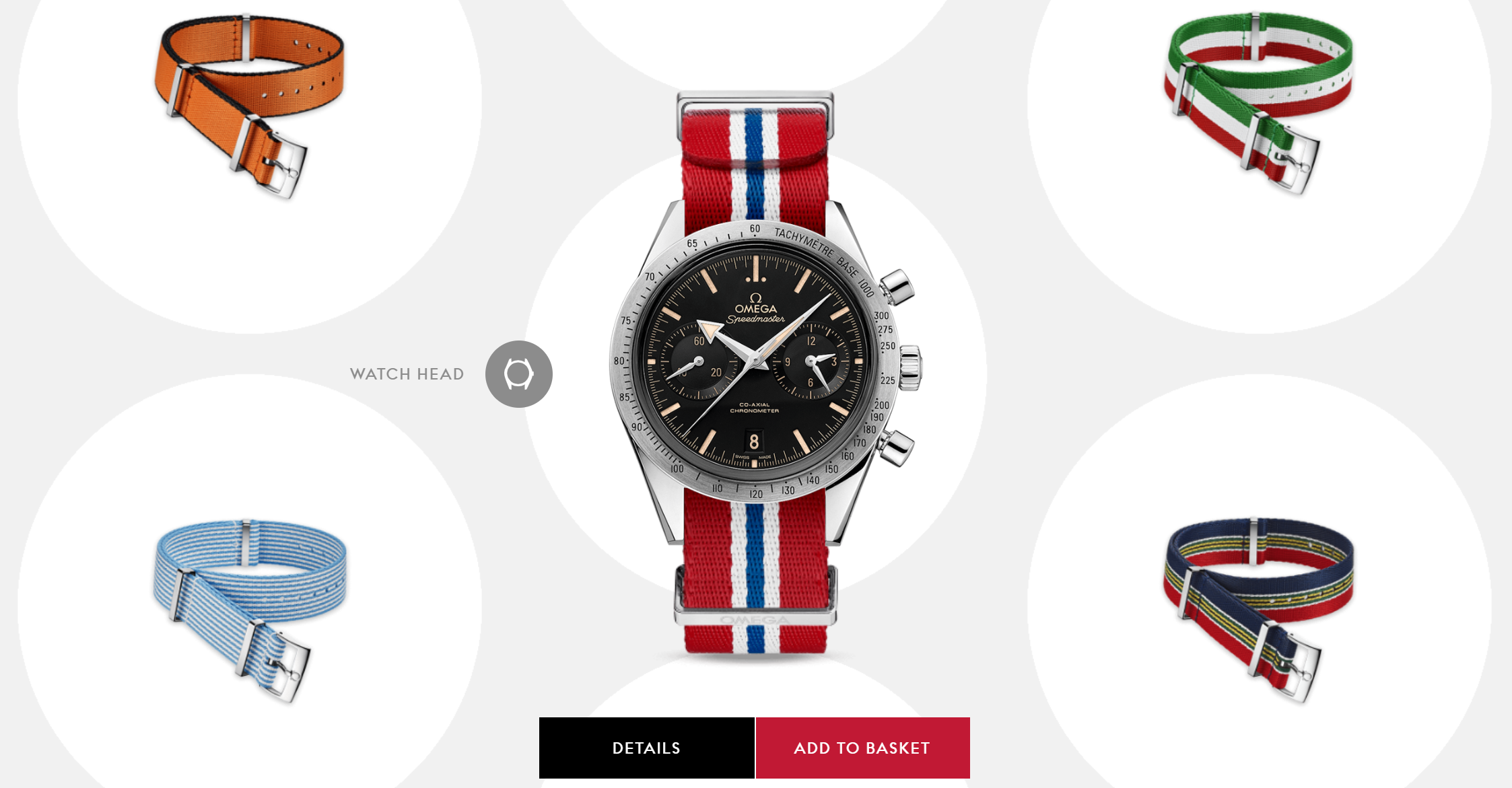Viewport: 1512px width, 788px height.
Task: Click the upper chronograph pusher
Action: tap(897, 287)
